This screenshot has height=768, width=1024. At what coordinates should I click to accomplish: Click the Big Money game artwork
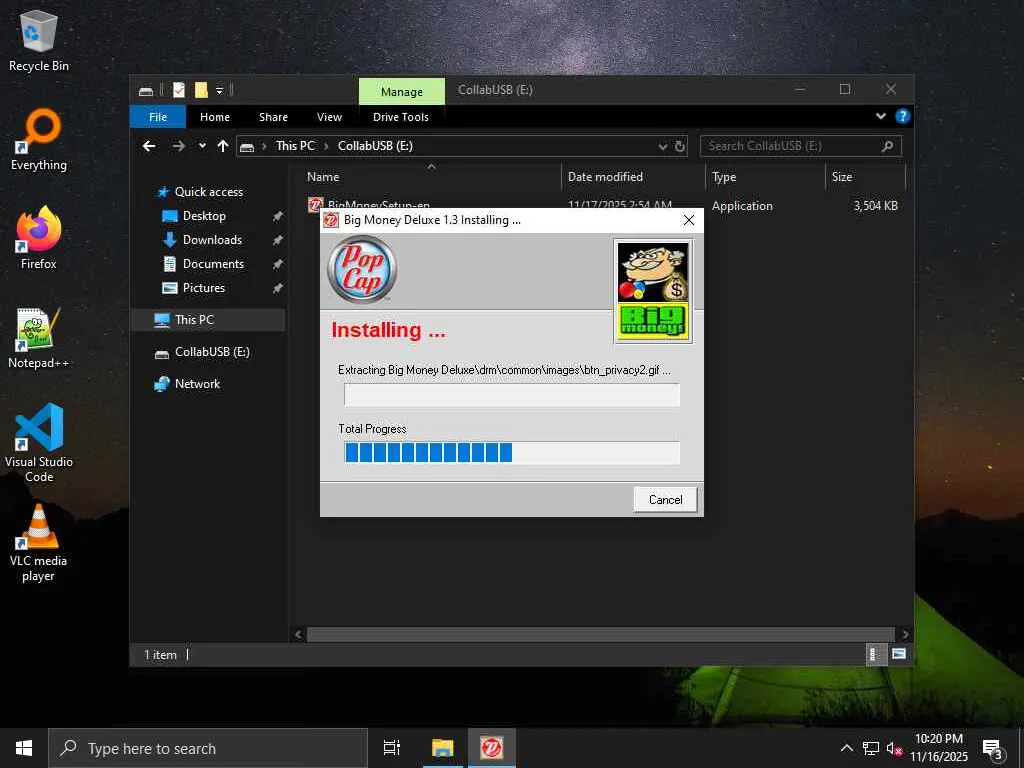[653, 291]
